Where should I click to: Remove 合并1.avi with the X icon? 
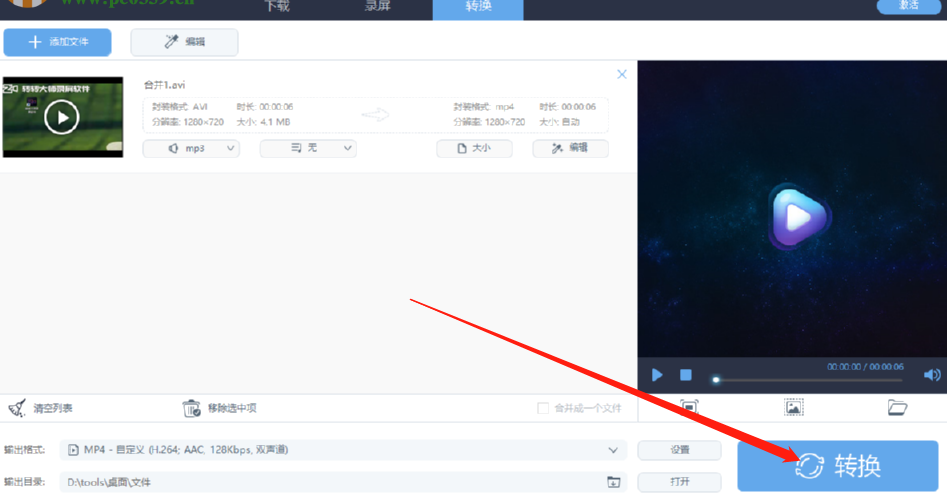click(622, 74)
